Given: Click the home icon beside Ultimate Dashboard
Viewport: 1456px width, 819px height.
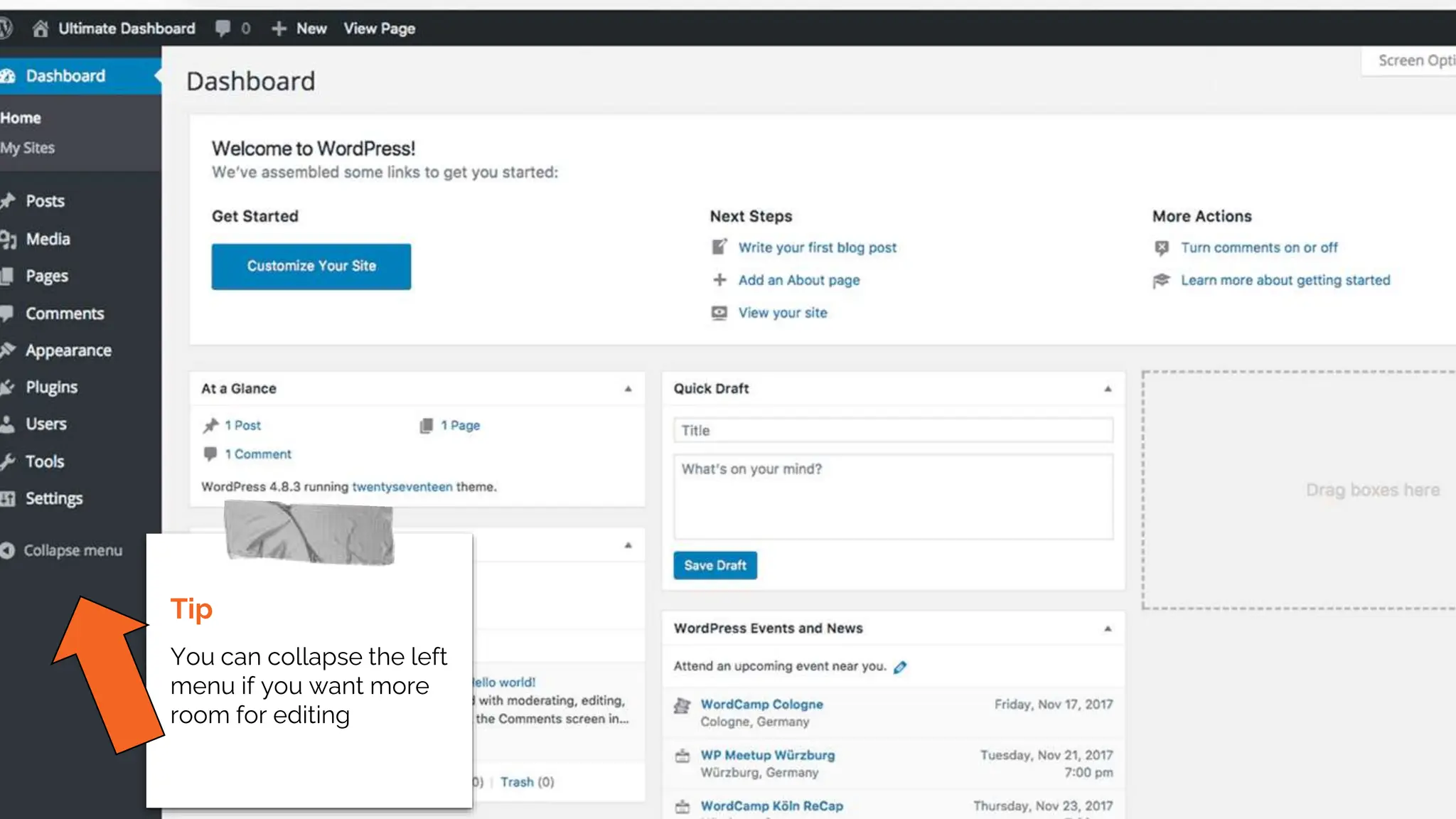Looking at the screenshot, I should pyautogui.click(x=41, y=28).
